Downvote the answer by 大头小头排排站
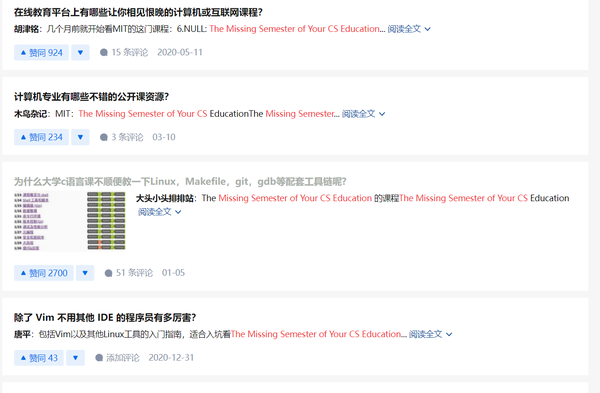 (85, 273)
